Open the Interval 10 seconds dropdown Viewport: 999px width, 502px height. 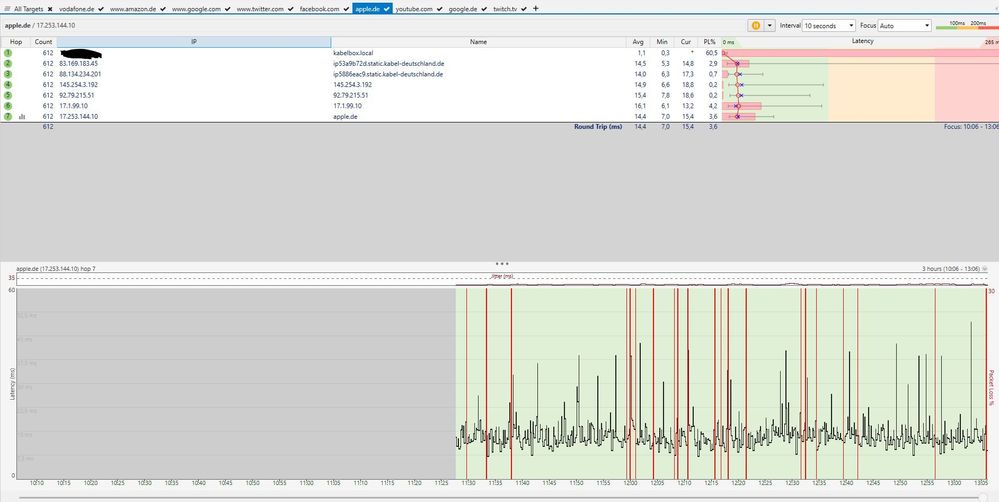(829, 25)
